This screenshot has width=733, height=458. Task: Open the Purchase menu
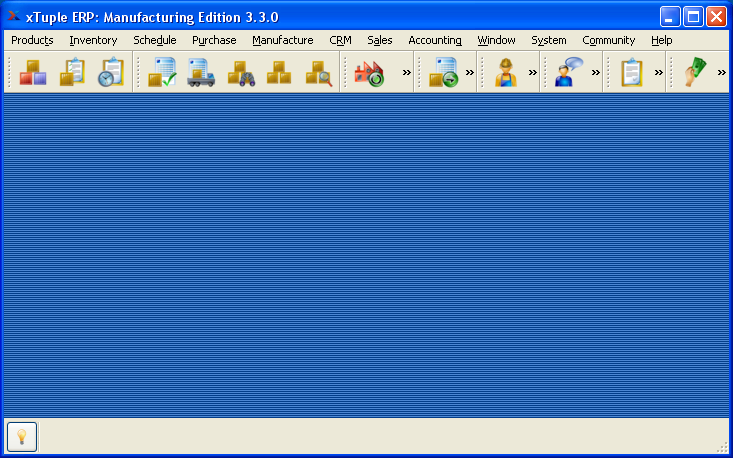[x=214, y=41]
